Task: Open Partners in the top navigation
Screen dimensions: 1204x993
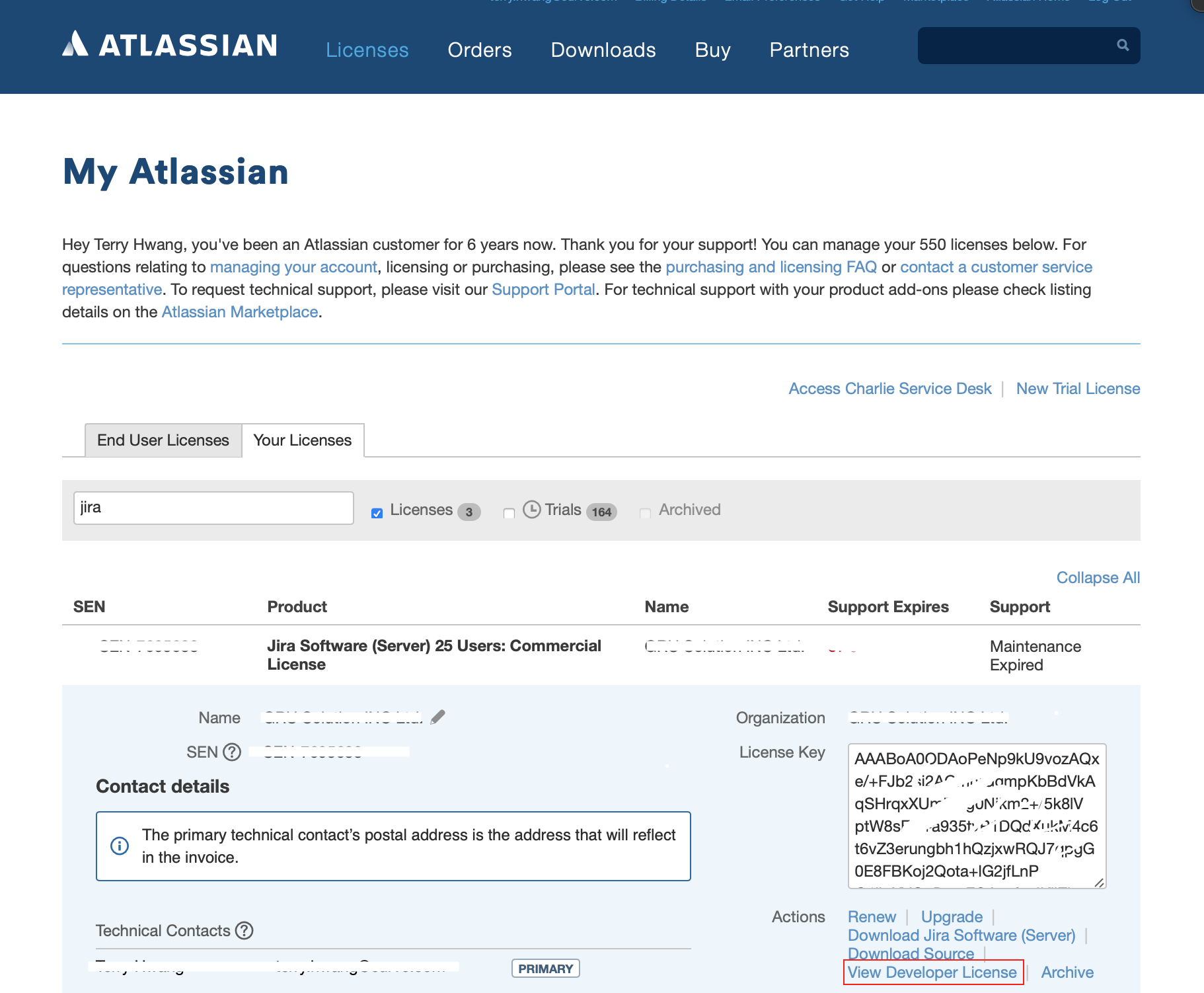Action: point(809,50)
